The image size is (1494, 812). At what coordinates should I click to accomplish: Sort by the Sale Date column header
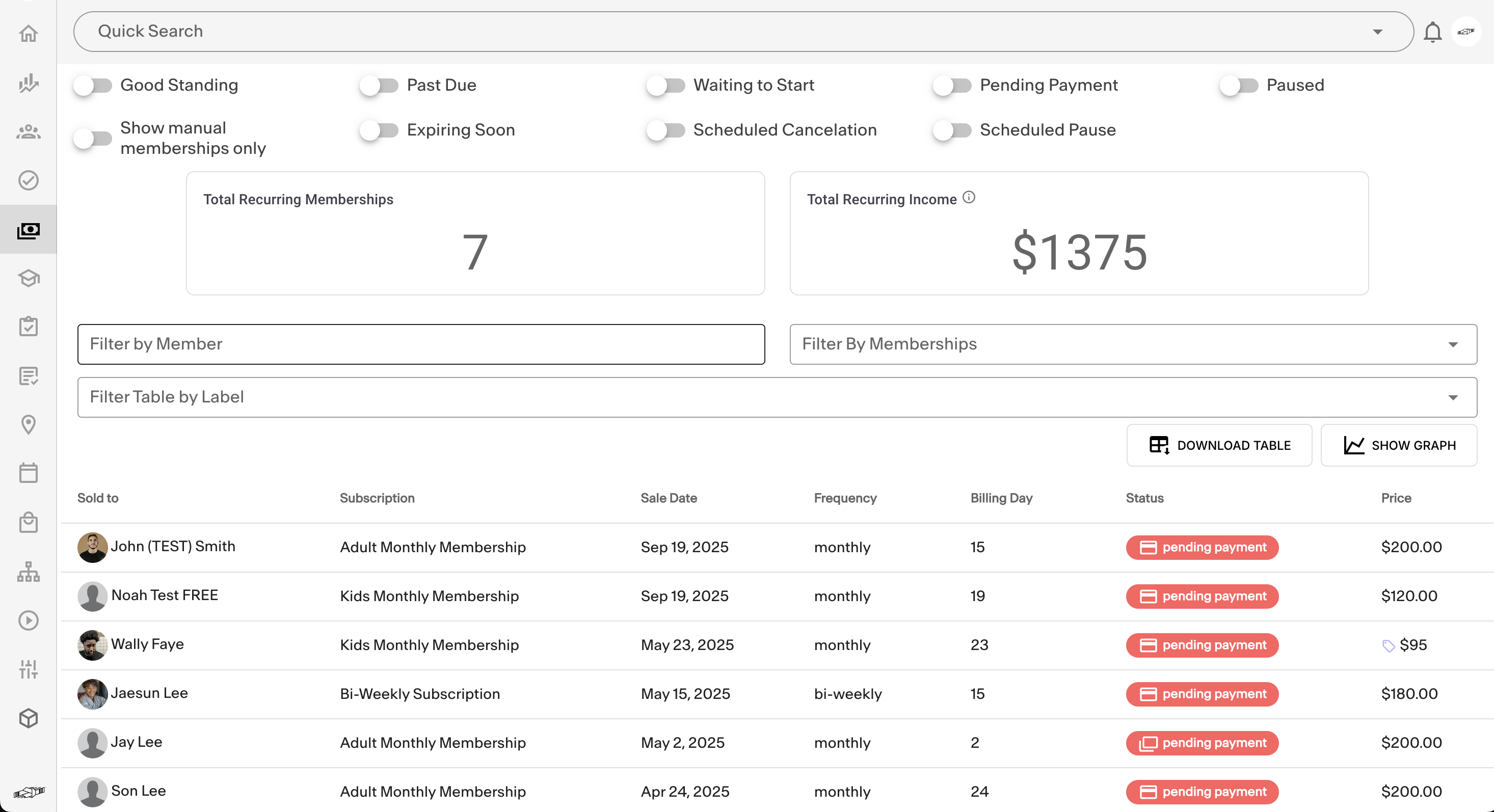[x=668, y=498]
